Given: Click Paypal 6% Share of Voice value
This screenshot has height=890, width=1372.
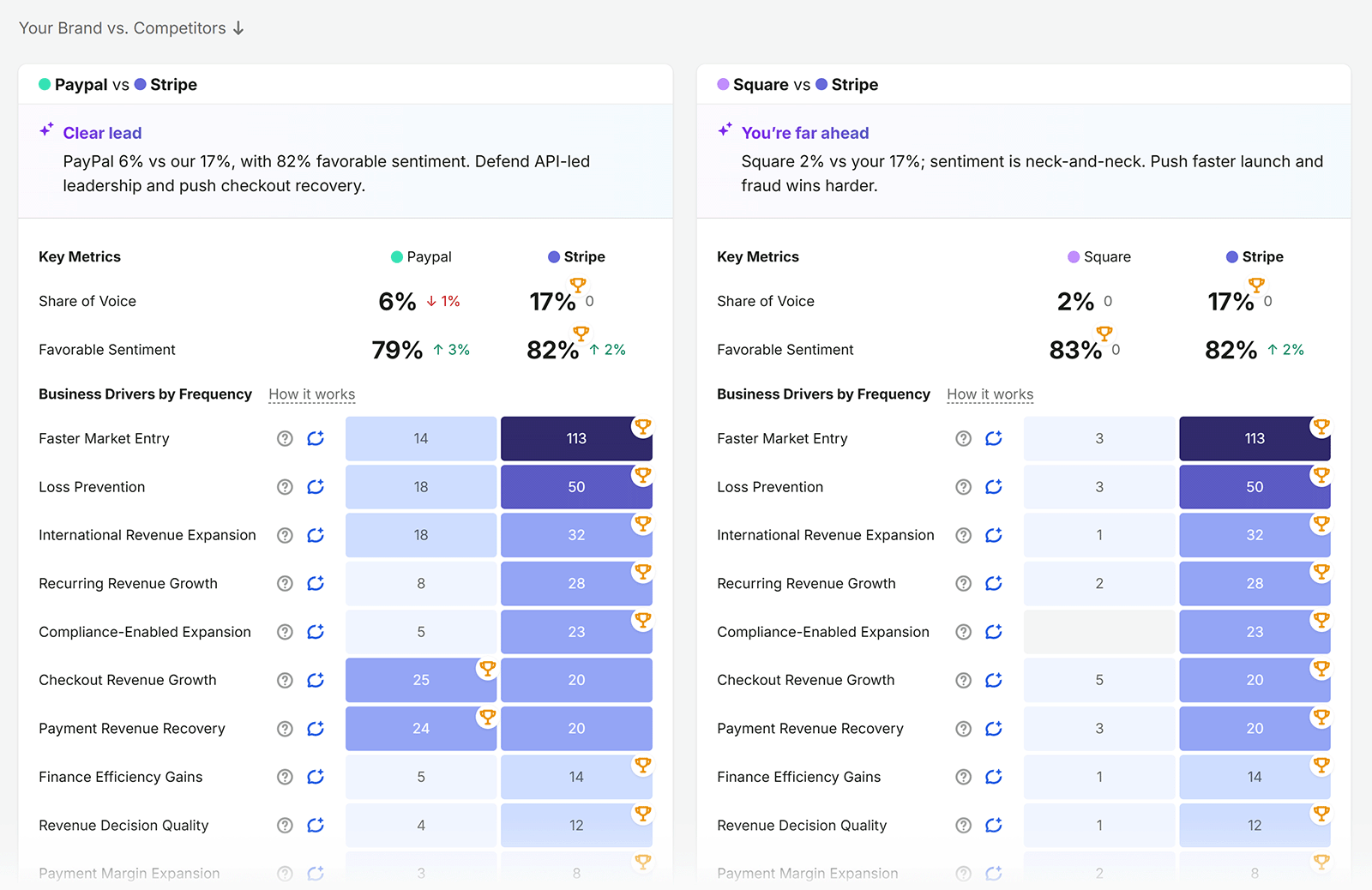Looking at the screenshot, I should [397, 302].
